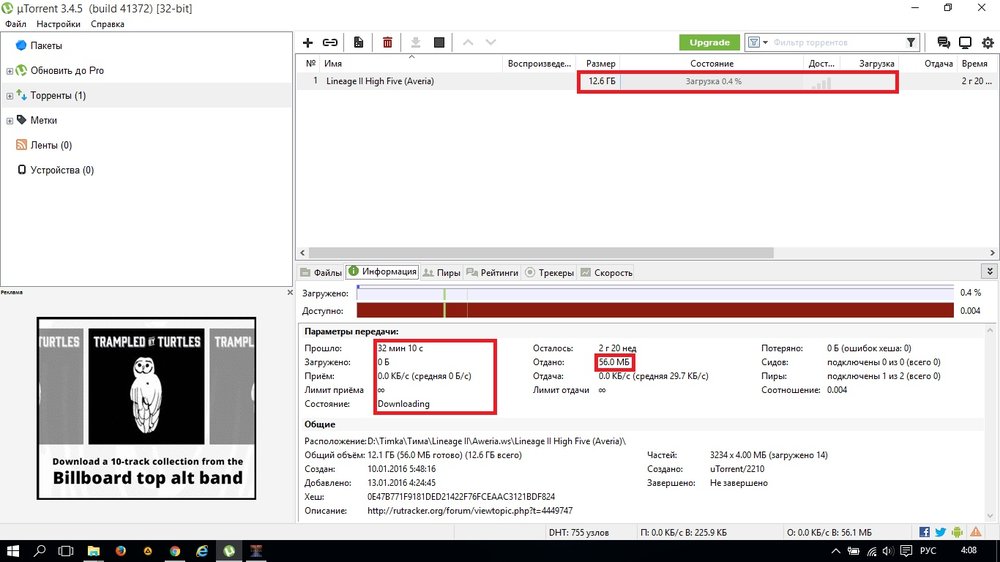1000x562 pixels.
Task: Click the Facebook icon in status bar
Action: [924, 533]
